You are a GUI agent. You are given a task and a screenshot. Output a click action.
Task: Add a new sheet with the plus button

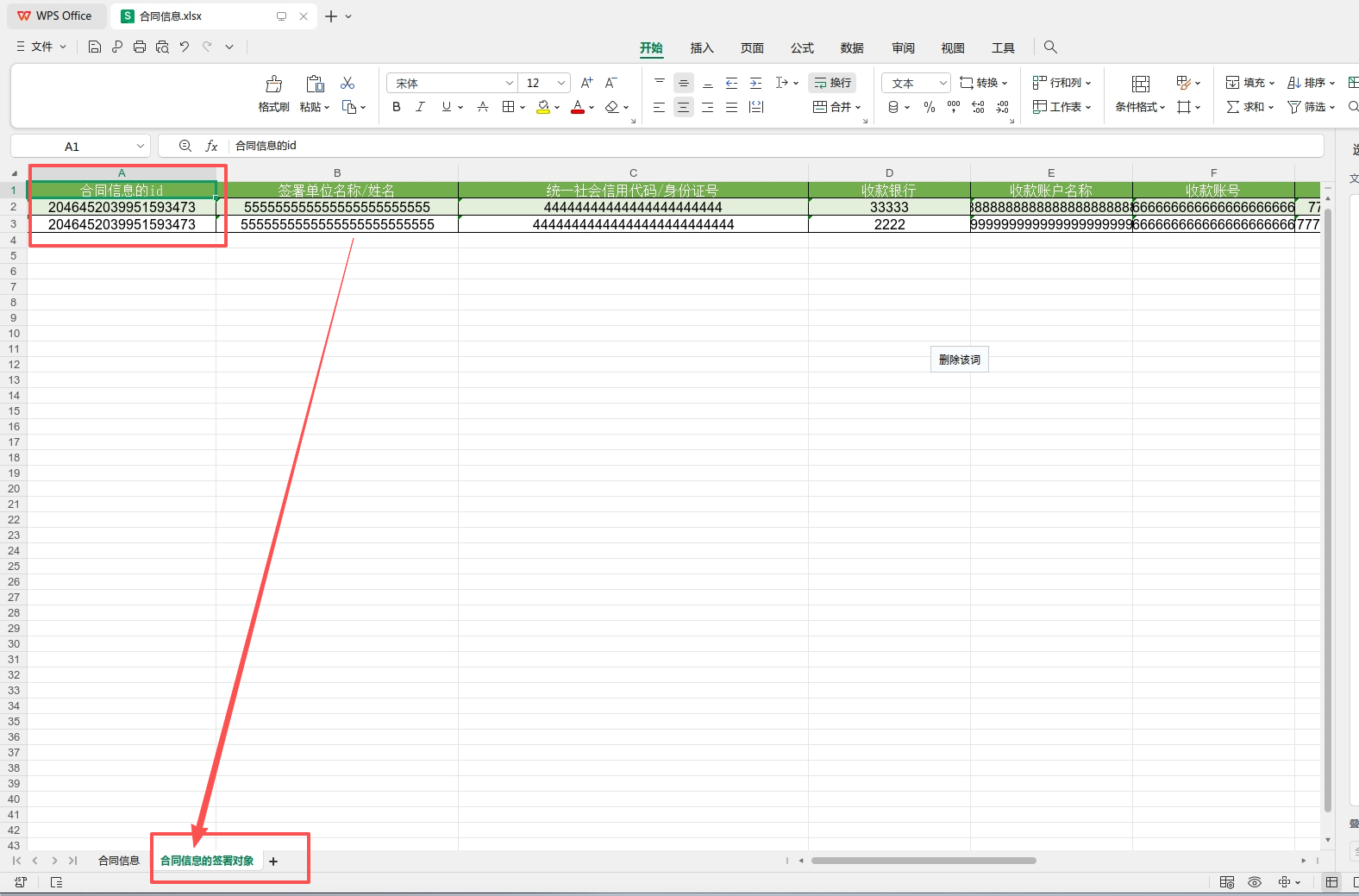pyautogui.click(x=273, y=862)
